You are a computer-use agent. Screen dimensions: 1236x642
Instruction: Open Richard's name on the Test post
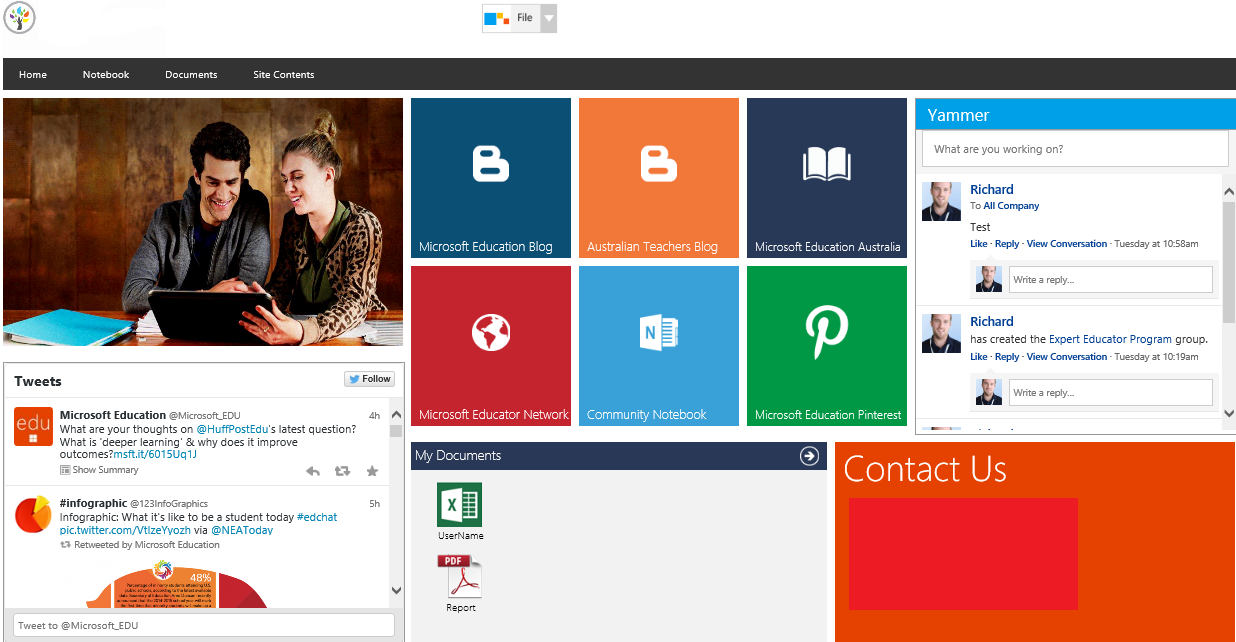(992, 190)
